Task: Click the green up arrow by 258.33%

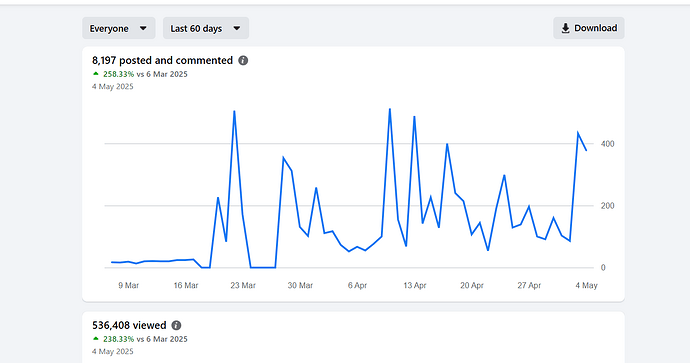Action: pyautogui.click(x=96, y=74)
